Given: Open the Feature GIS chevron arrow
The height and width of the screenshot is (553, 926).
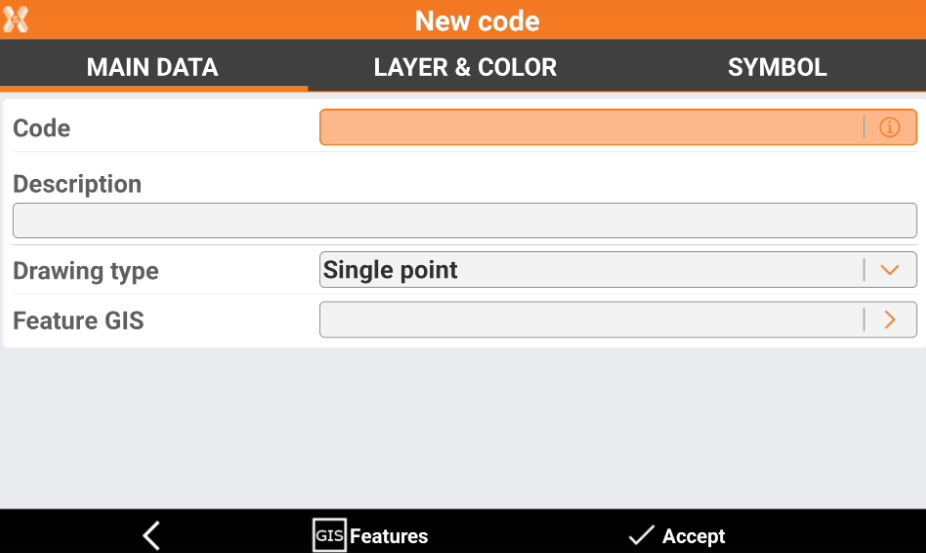Looking at the screenshot, I should [x=890, y=320].
